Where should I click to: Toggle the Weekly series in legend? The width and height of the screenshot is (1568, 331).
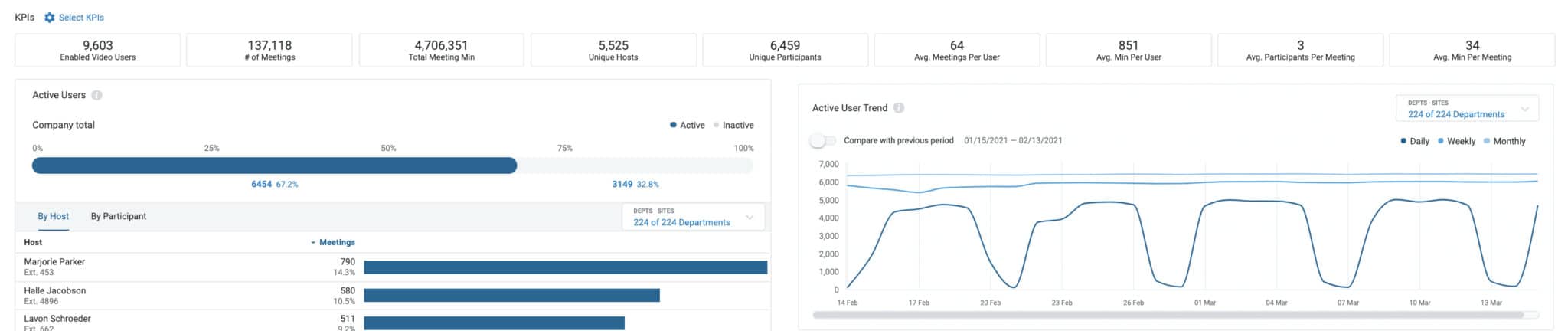[1455, 141]
